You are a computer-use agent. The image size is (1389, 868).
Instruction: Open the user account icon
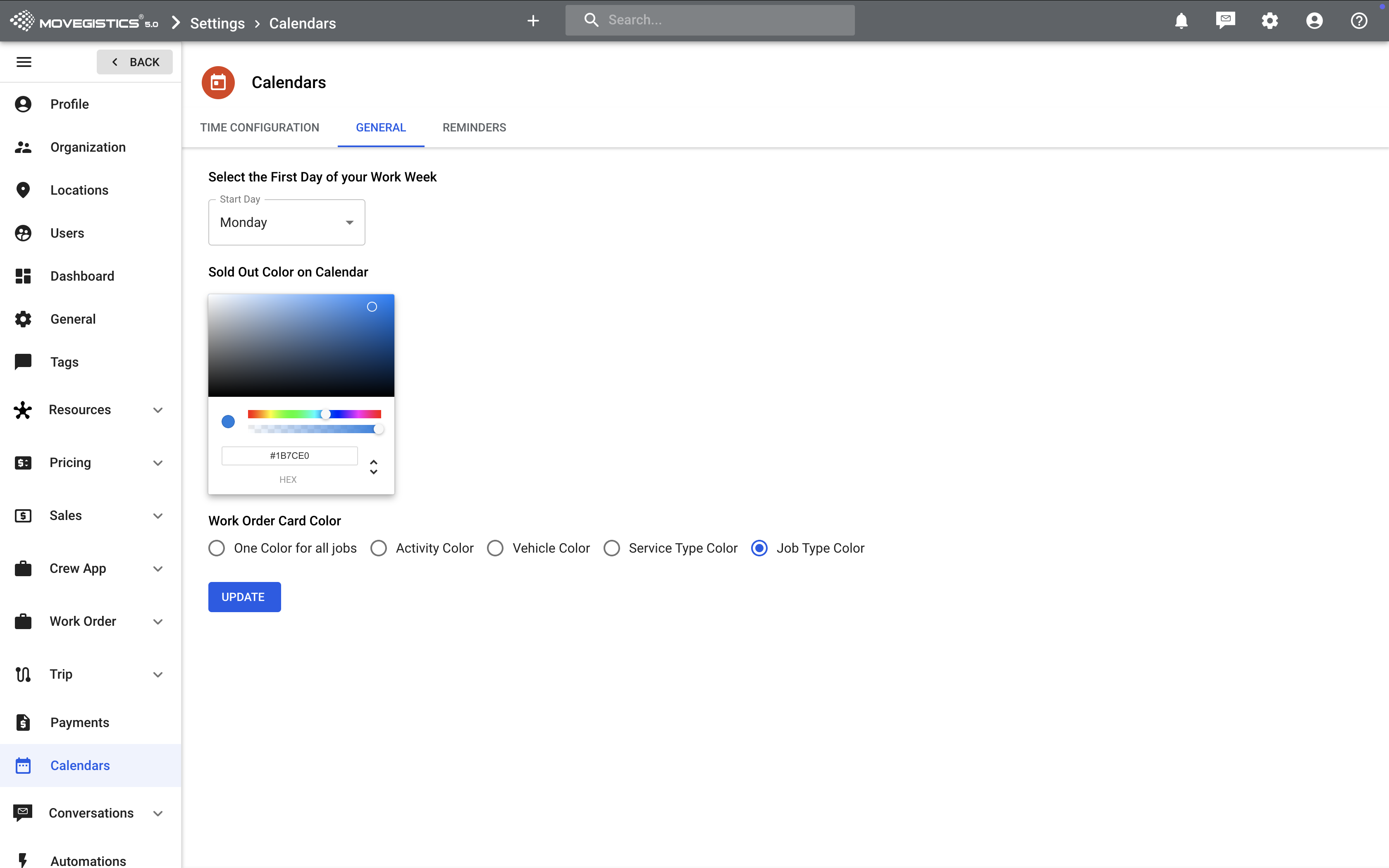1314,21
